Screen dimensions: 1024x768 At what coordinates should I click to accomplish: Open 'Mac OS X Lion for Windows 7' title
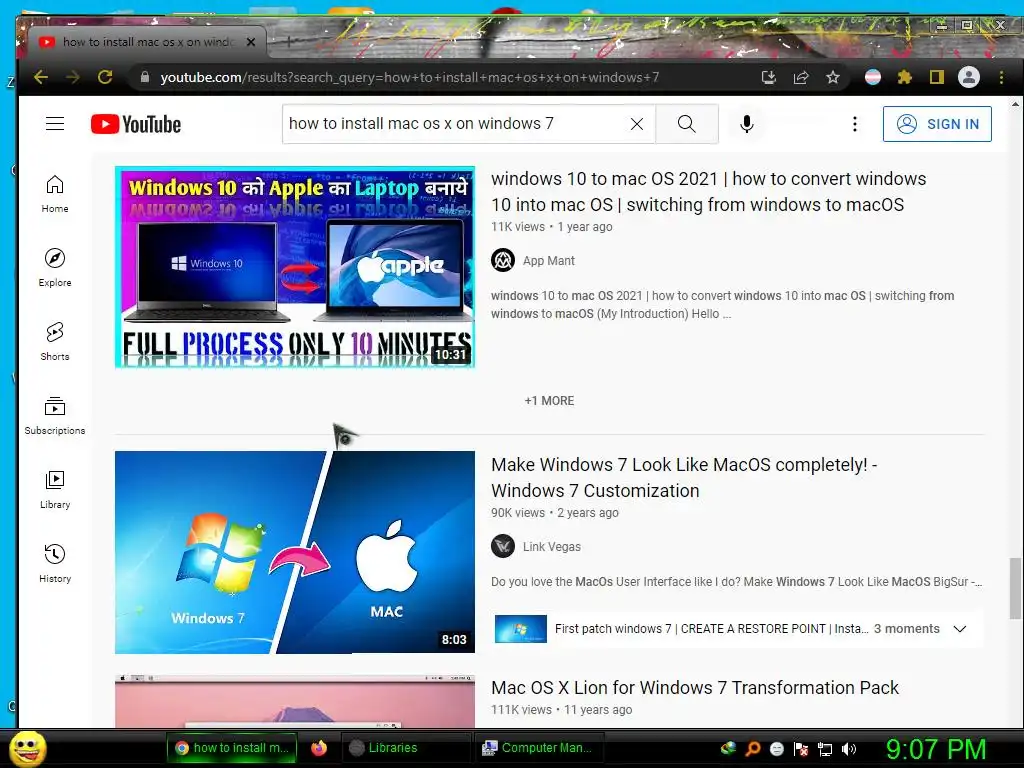pos(695,688)
